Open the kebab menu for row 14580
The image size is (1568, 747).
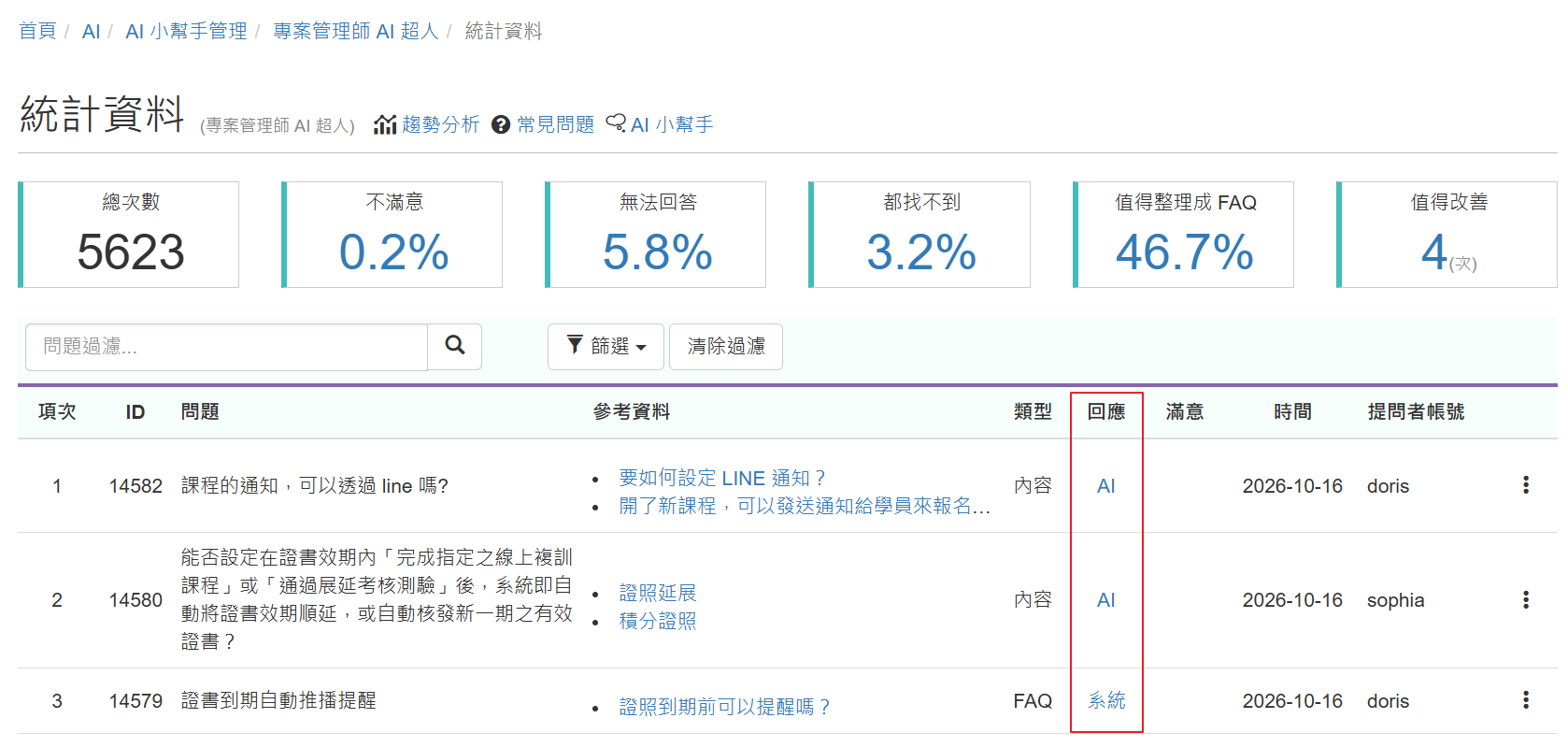click(x=1526, y=599)
